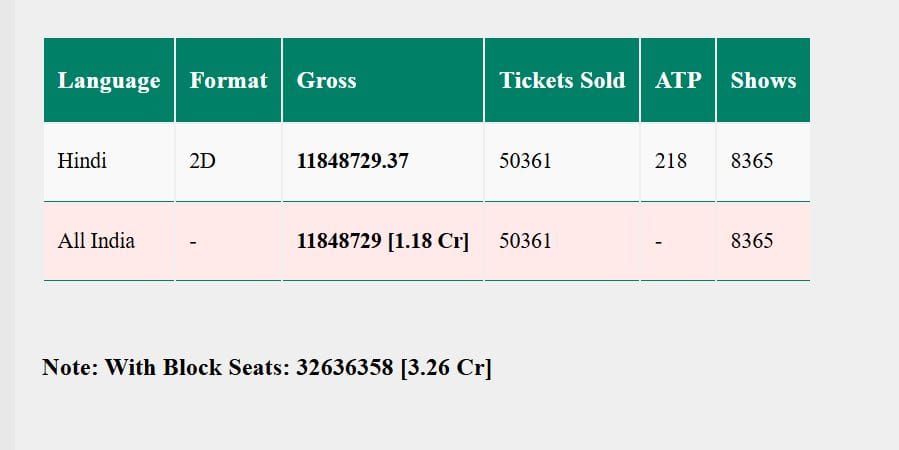Image resolution: width=899 pixels, height=450 pixels.
Task: Click the 2D format cell
Action: 203,161
